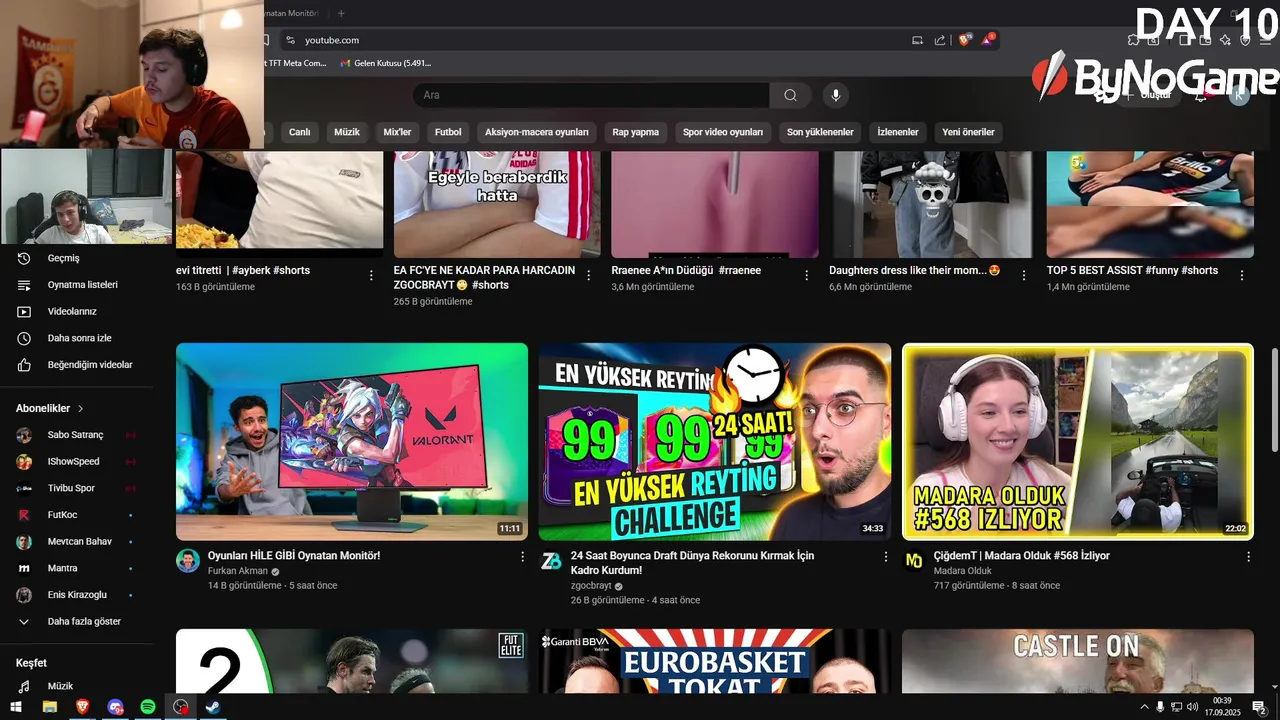Select Rap yapma filter chip

point(636,132)
